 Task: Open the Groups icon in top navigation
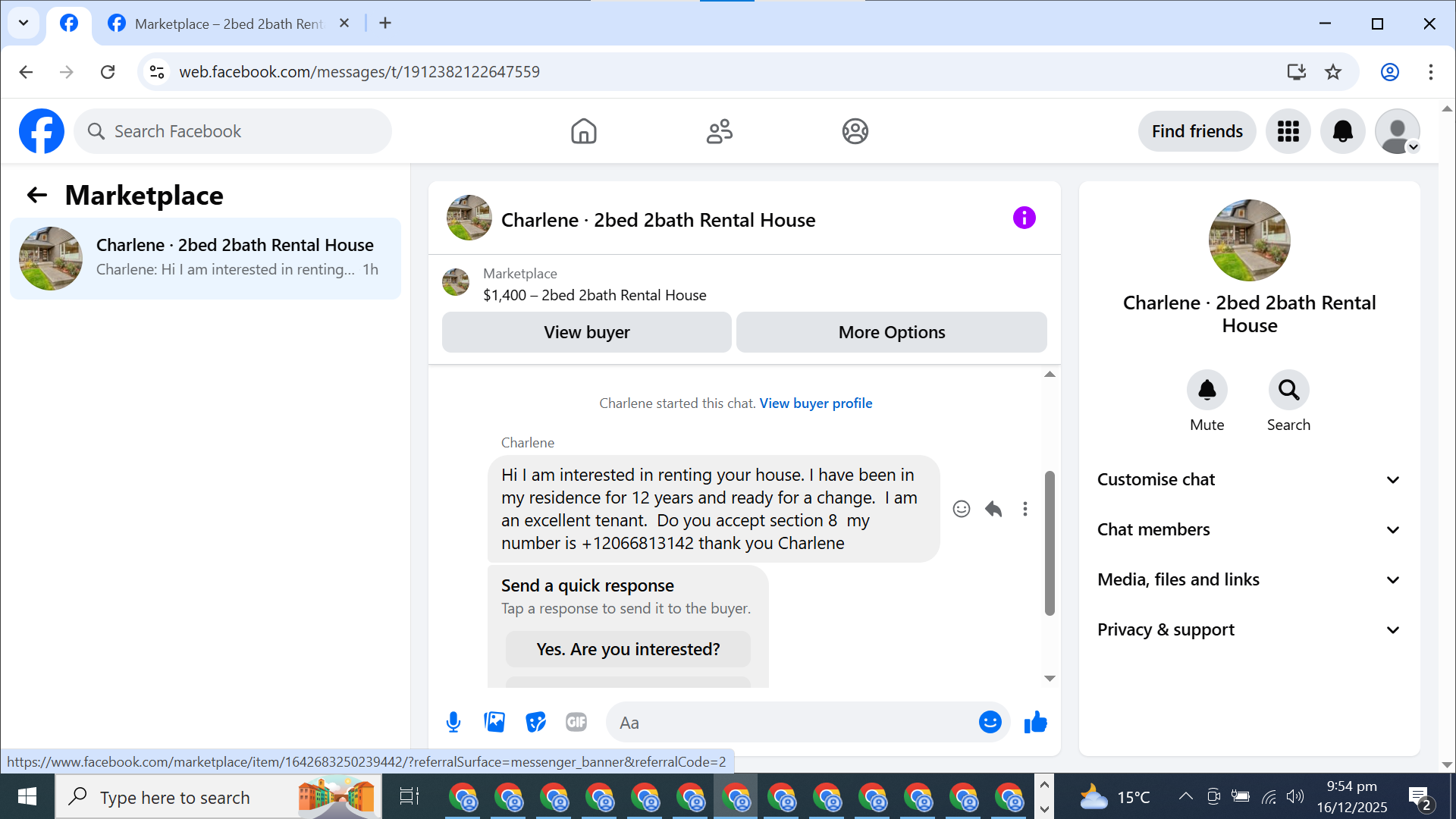(x=855, y=131)
